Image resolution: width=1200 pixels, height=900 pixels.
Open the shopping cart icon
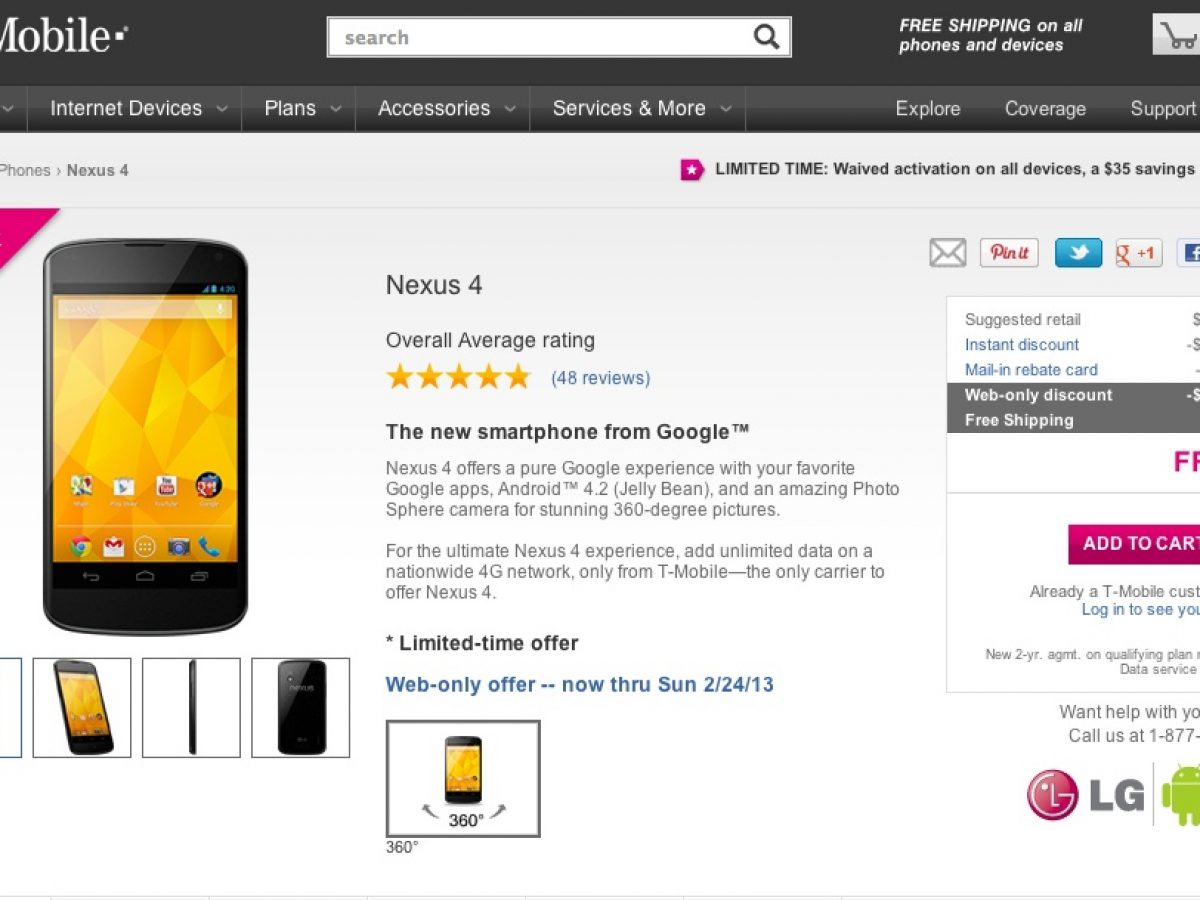pyautogui.click(x=1177, y=35)
